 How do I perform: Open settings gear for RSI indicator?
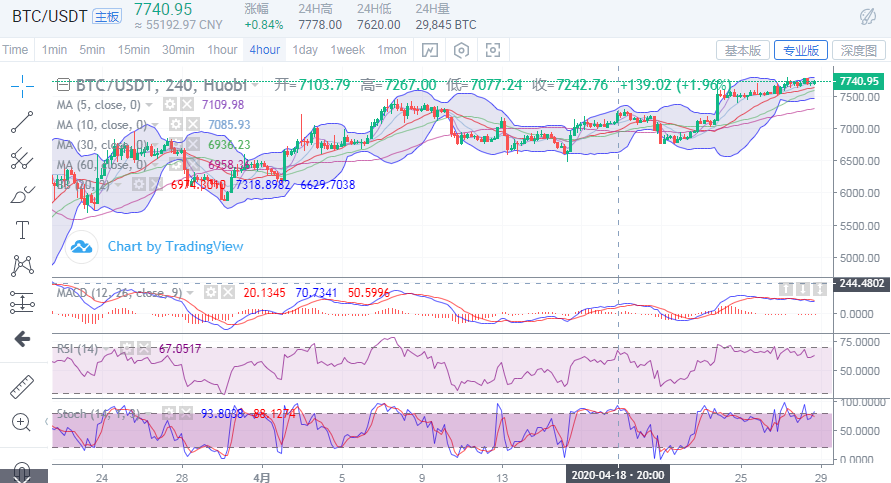127,348
